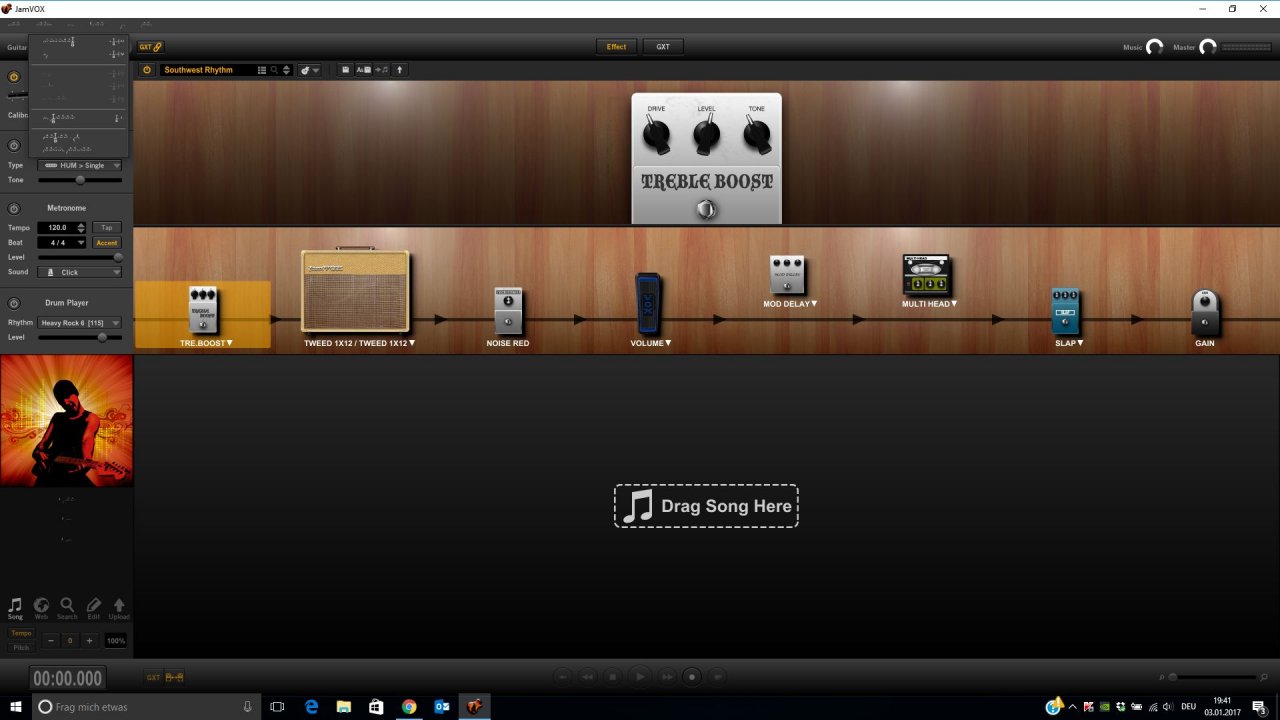Switch to the GXT tab
The image size is (1280, 720).
click(x=662, y=47)
